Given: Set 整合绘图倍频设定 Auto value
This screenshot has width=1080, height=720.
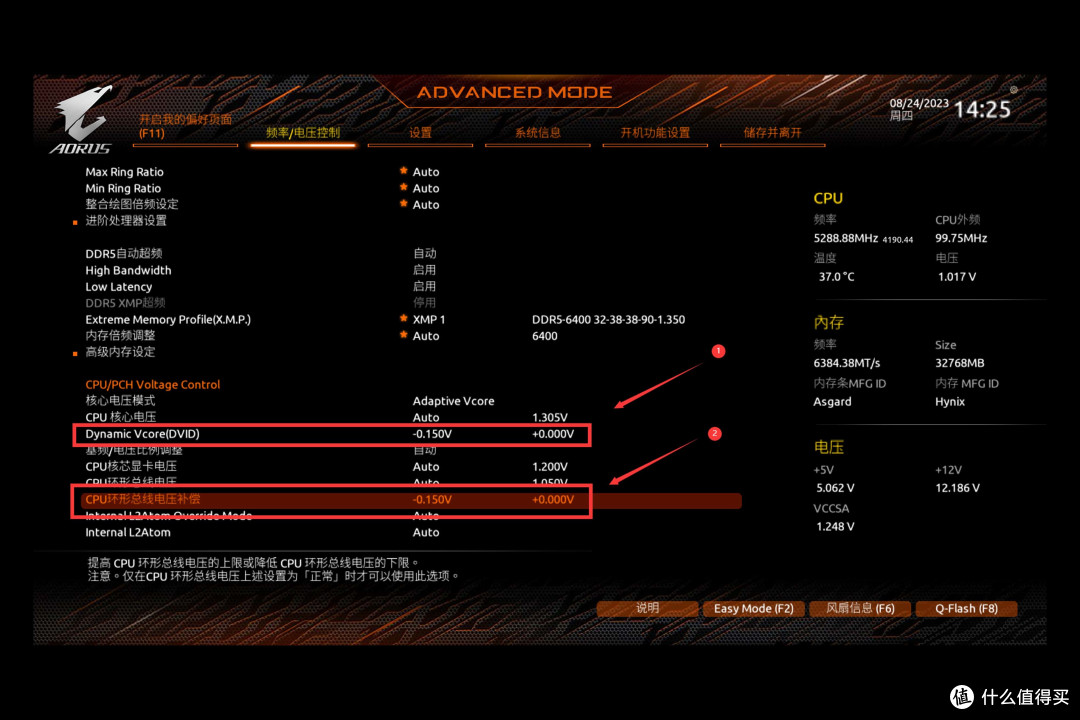Looking at the screenshot, I should 426,205.
